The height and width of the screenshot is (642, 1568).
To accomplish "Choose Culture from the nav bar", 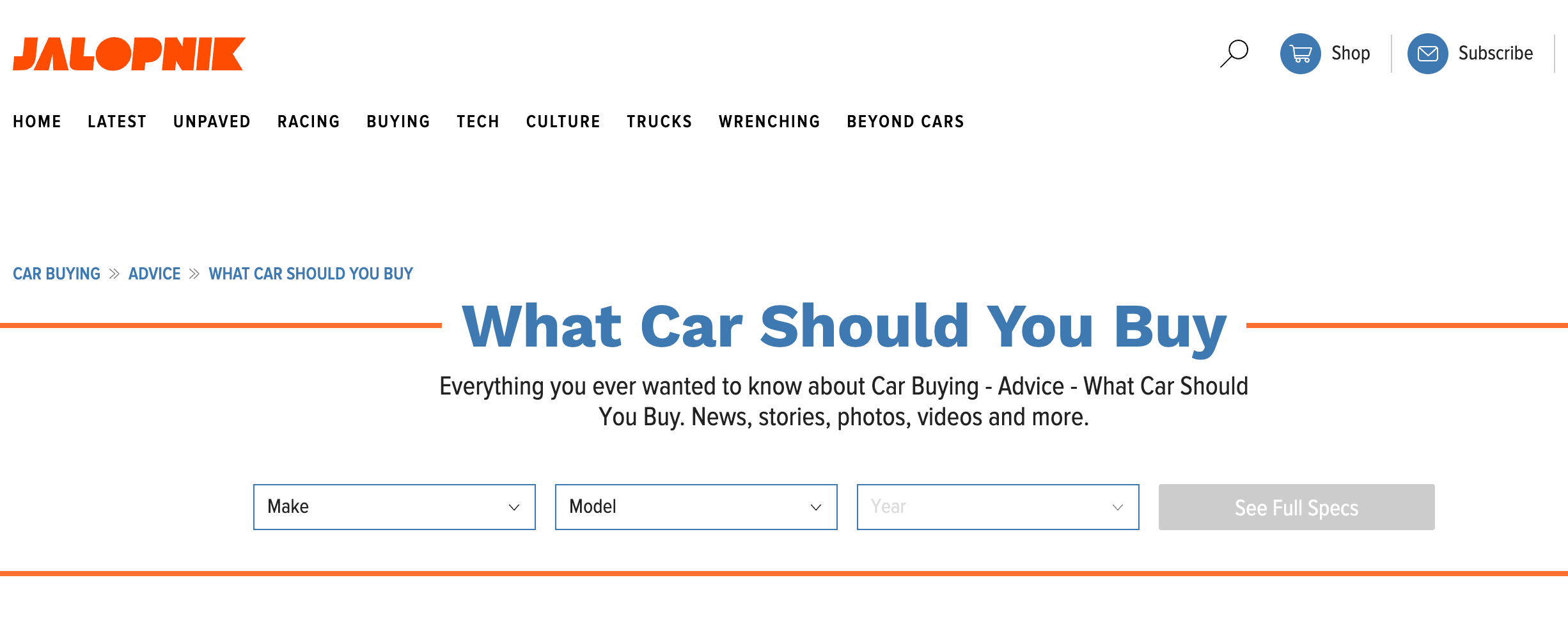I will (563, 121).
